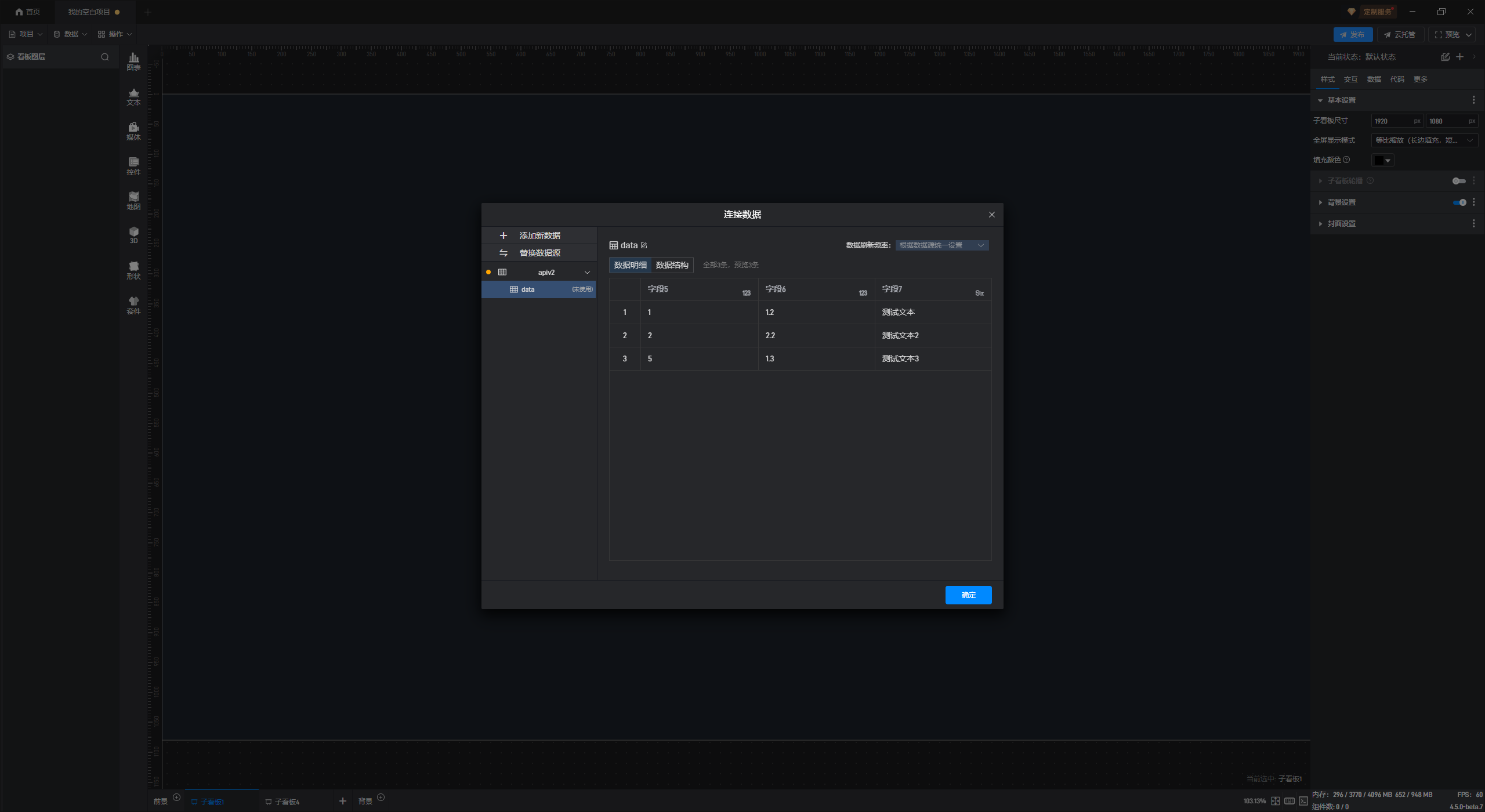Open the 全屏显示模式 dropdown

[x=1424, y=140]
